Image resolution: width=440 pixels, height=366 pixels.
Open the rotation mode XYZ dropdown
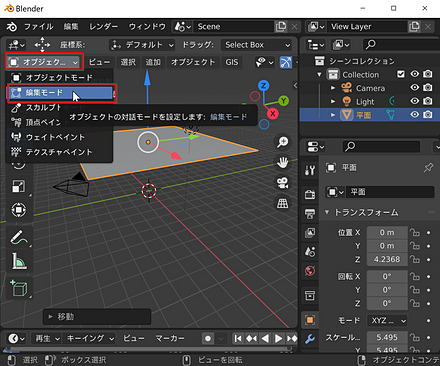[x=387, y=321]
